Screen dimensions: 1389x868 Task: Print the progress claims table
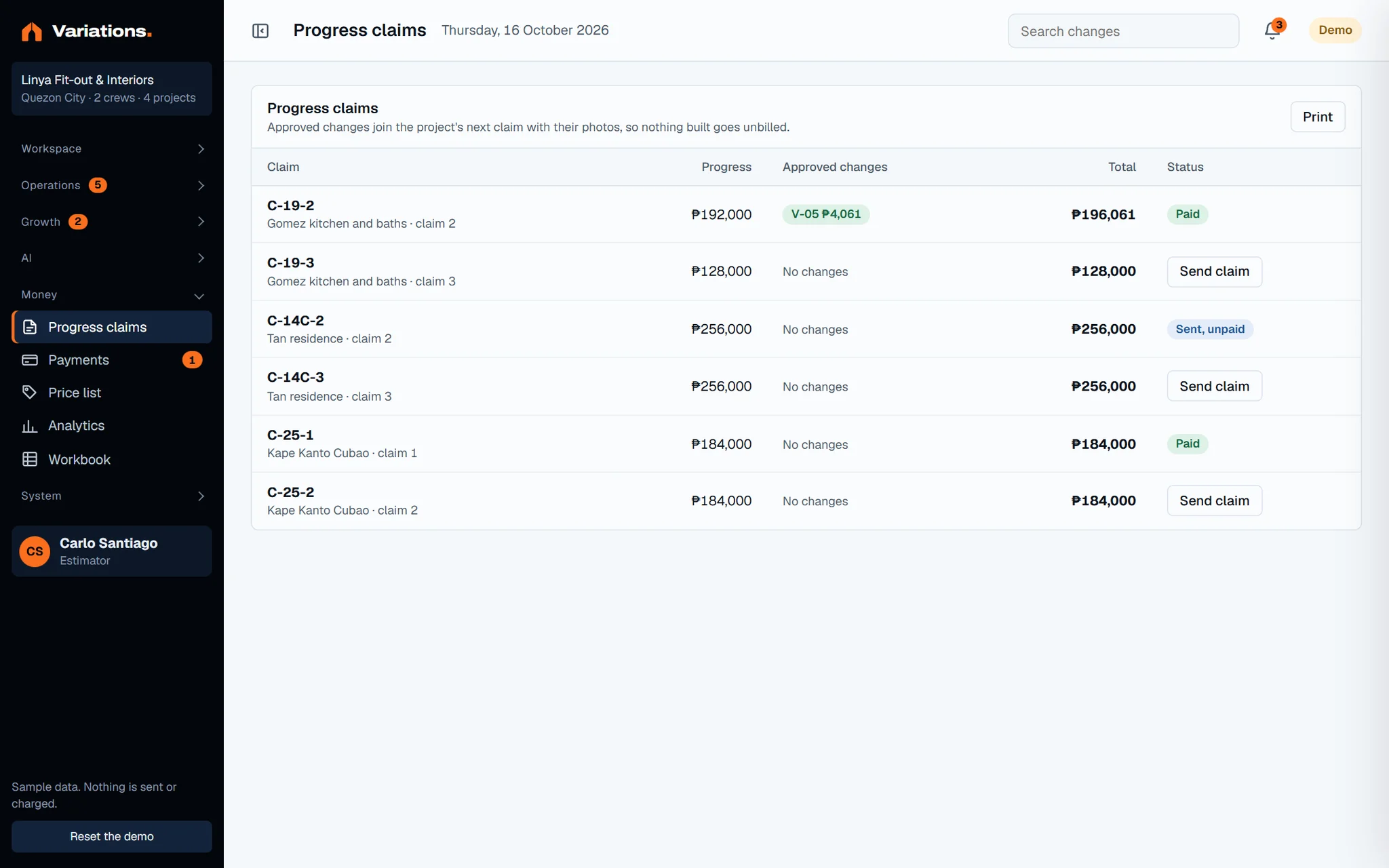pyautogui.click(x=1317, y=117)
